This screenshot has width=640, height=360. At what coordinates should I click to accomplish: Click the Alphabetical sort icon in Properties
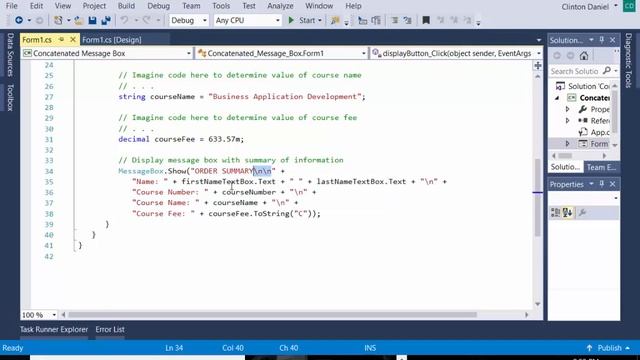567,212
